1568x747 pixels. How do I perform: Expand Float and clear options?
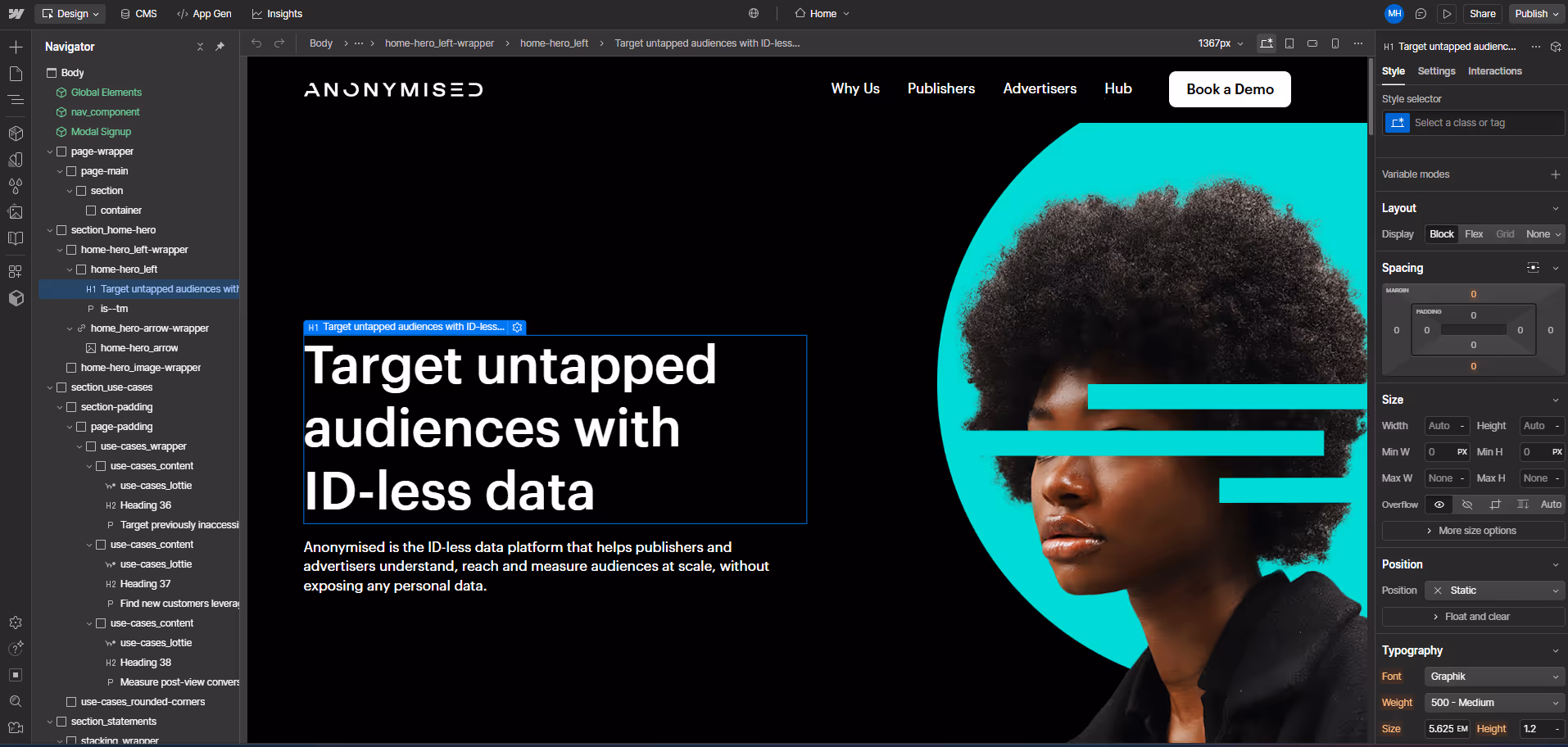[x=1473, y=617]
